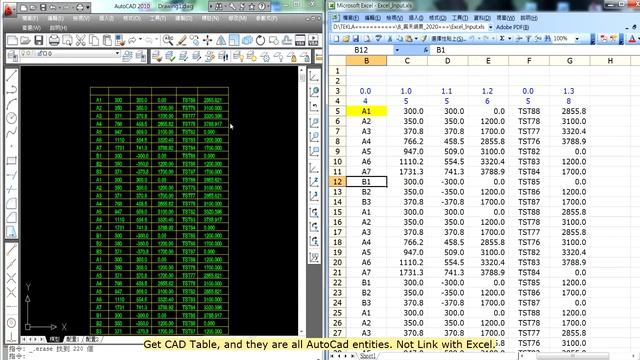
Task: Click Save in AutoCAD's quick access toolbar
Action: click(x=43, y=8)
